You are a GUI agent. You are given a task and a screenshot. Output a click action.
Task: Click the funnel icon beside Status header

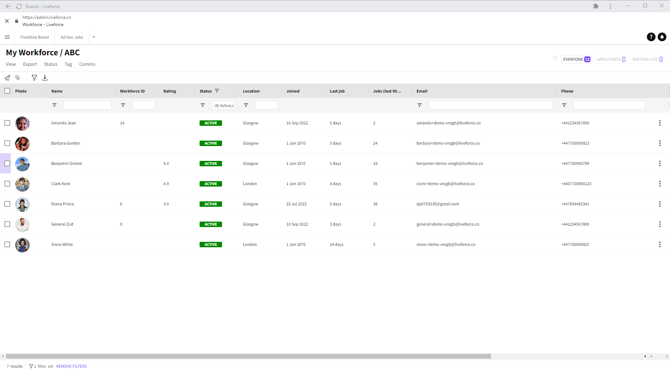[217, 91]
